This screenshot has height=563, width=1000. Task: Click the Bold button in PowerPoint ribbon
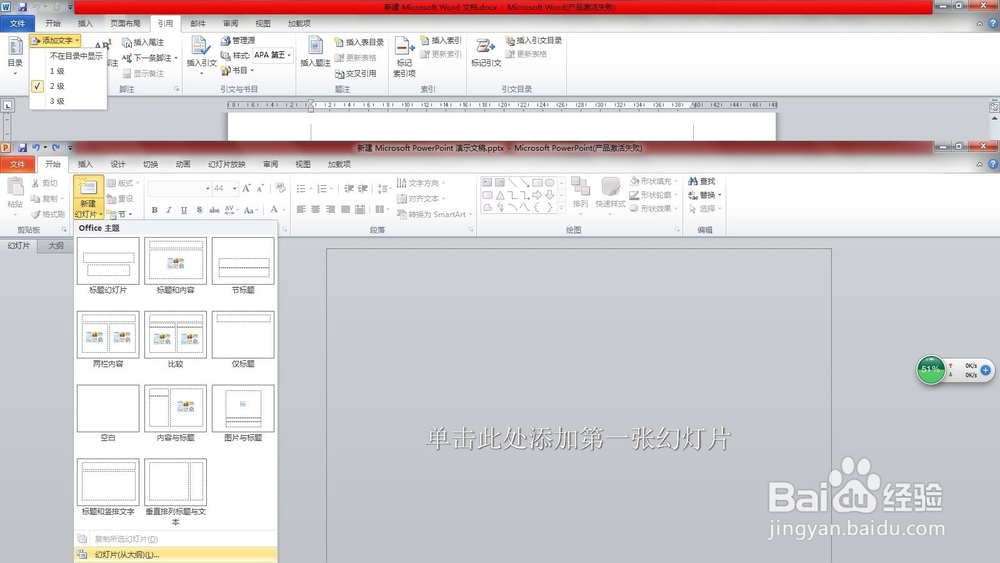[154, 210]
